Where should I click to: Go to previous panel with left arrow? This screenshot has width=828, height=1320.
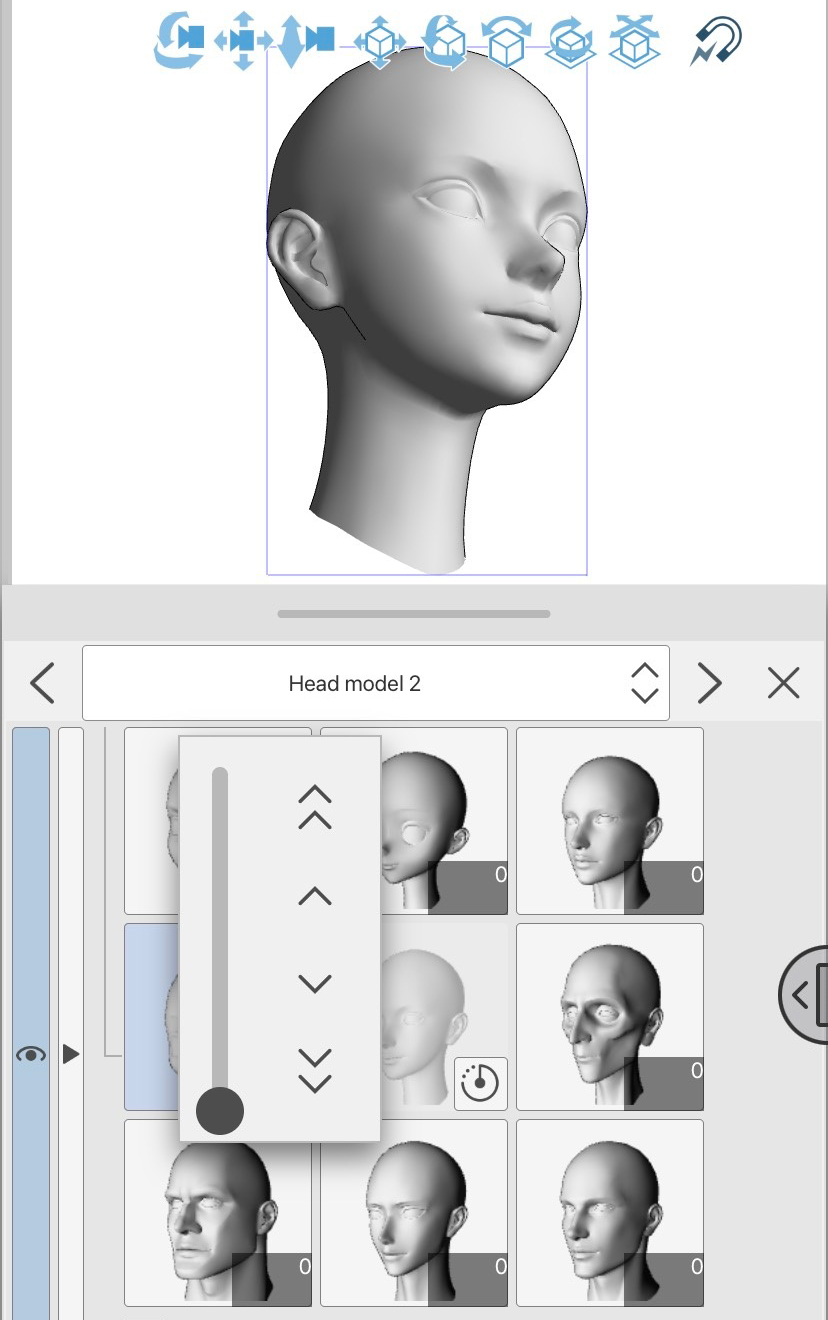42,683
